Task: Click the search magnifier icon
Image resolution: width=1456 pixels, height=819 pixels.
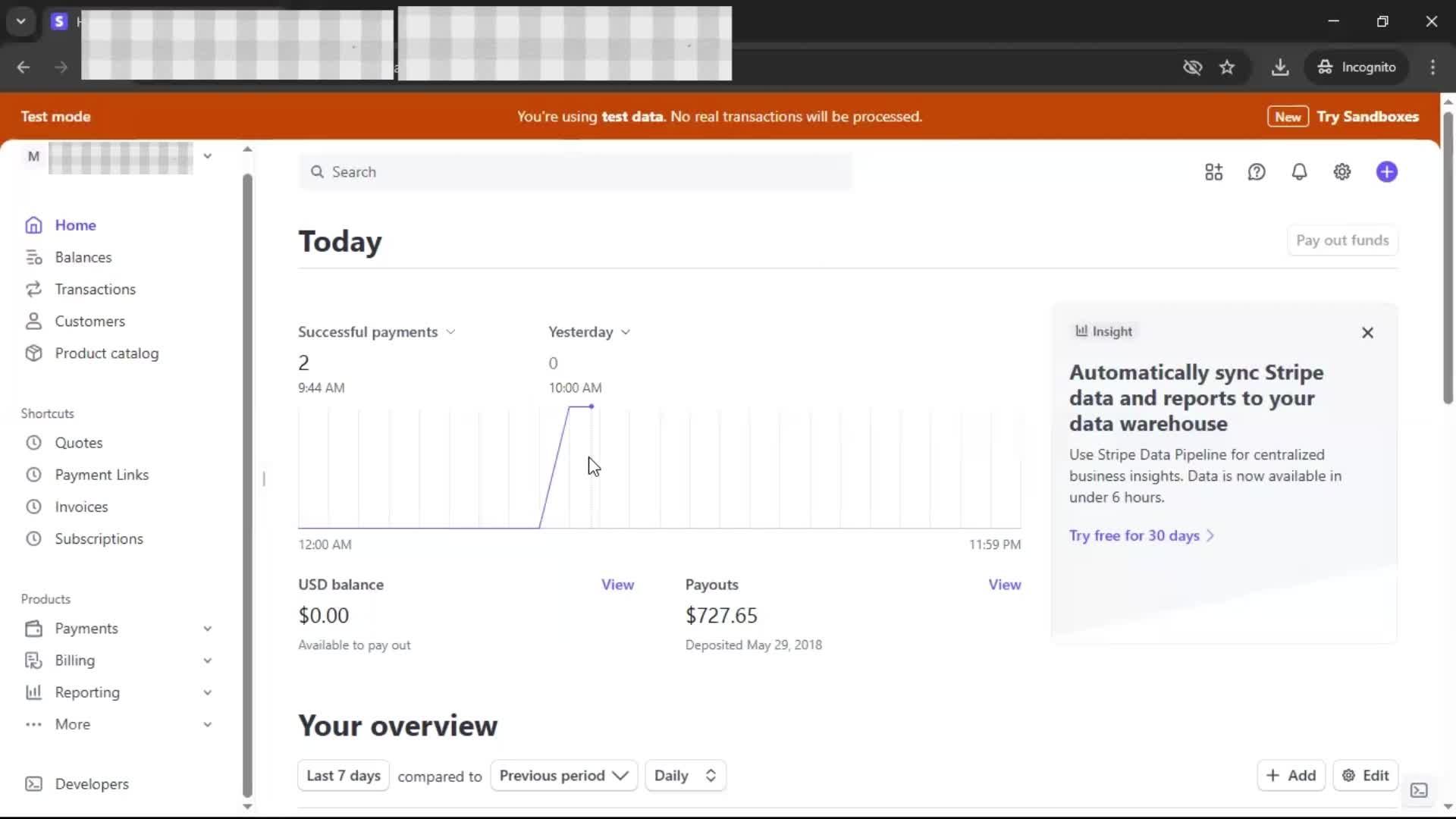Action: tap(317, 172)
